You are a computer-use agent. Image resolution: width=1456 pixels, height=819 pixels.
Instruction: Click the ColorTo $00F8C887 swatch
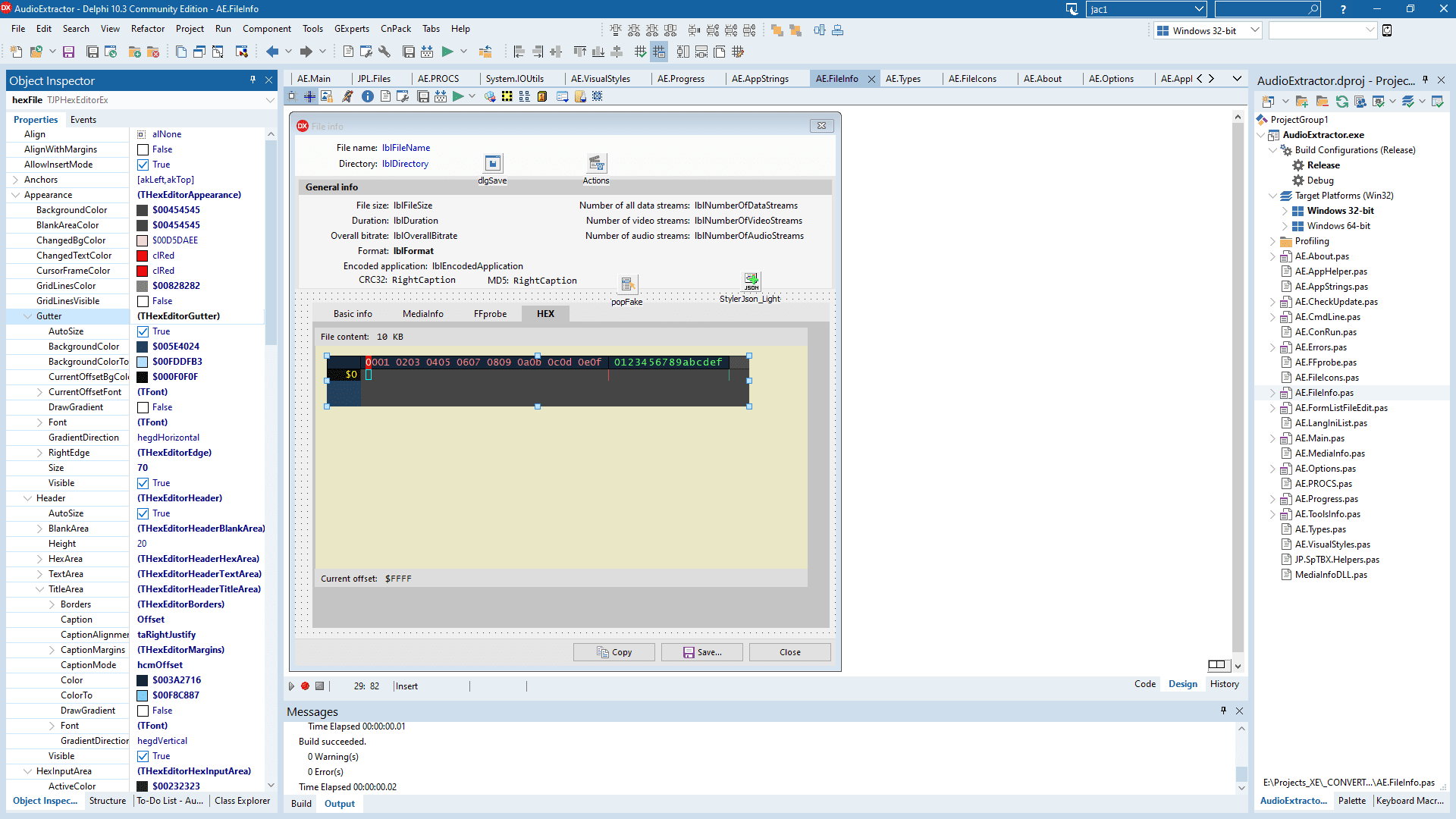[142, 696]
